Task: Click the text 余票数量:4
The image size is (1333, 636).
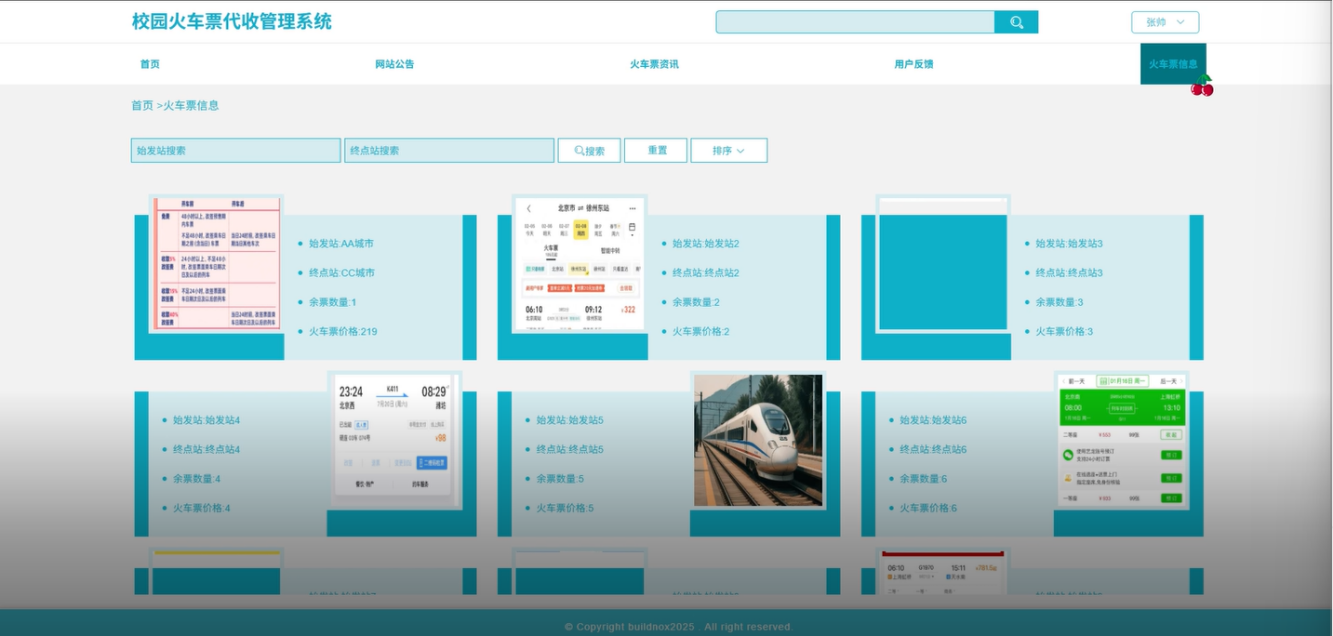Action: [196, 479]
